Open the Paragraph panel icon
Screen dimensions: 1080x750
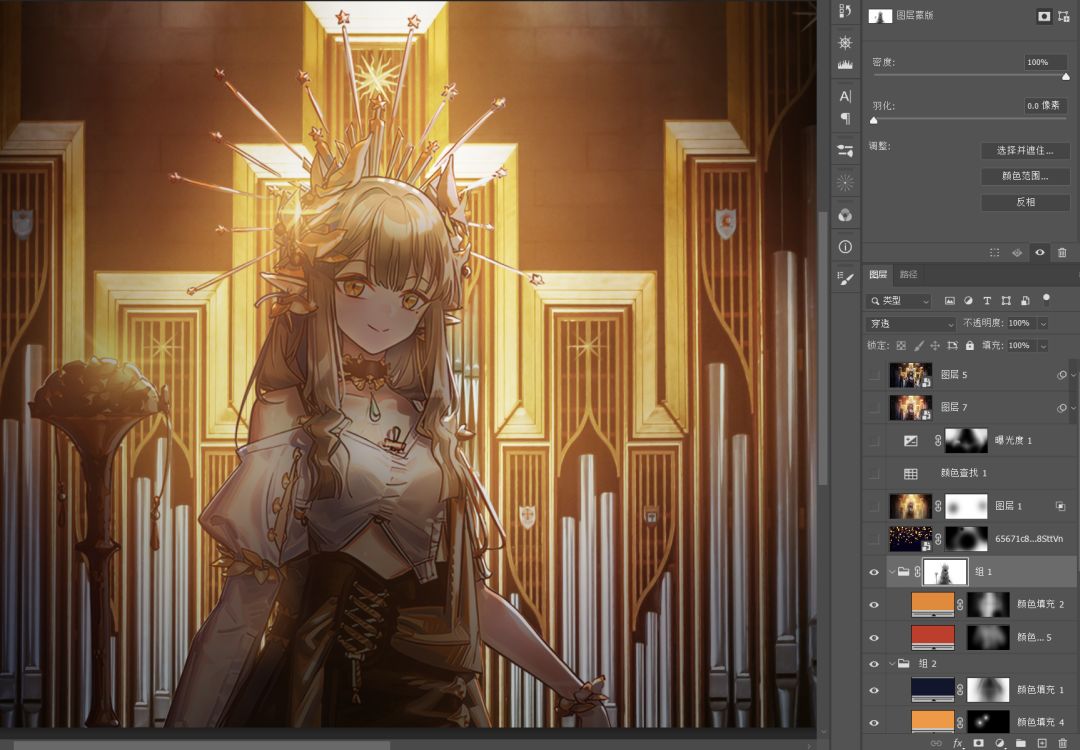(x=845, y=119)
